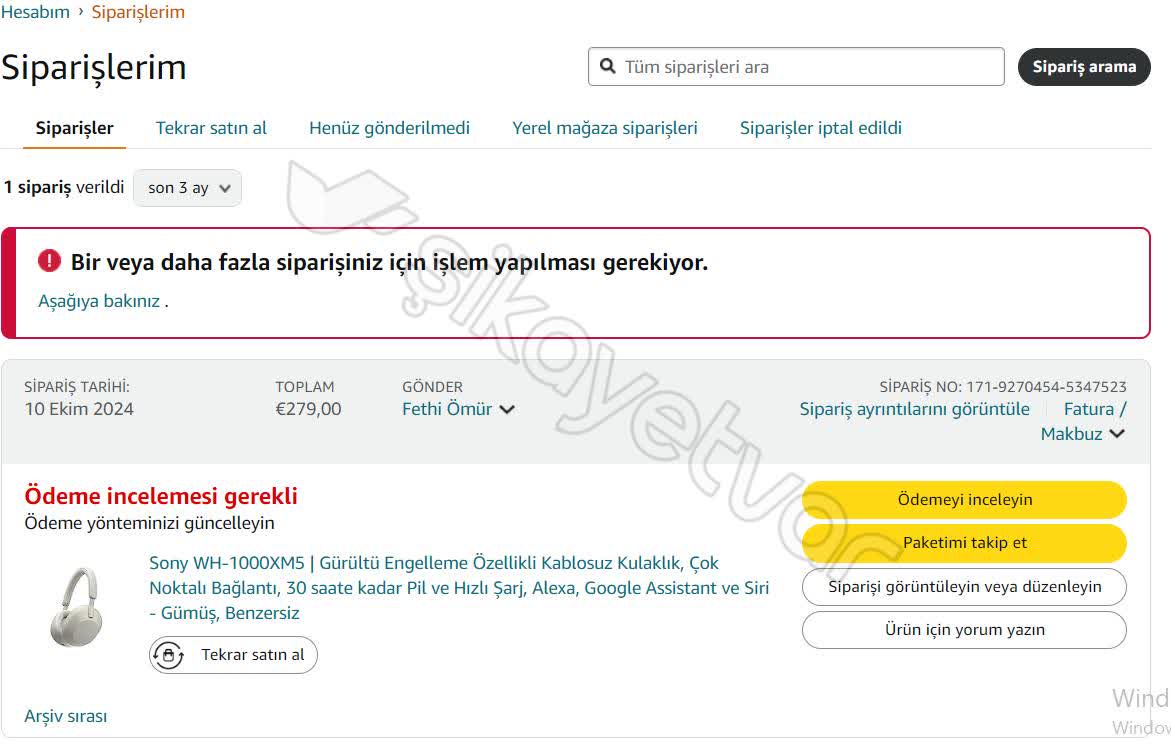The height and width of the screenshot is (746, 1171).
Task: Open the Henüz gönderilmedi tab
Action: (389, 128)
